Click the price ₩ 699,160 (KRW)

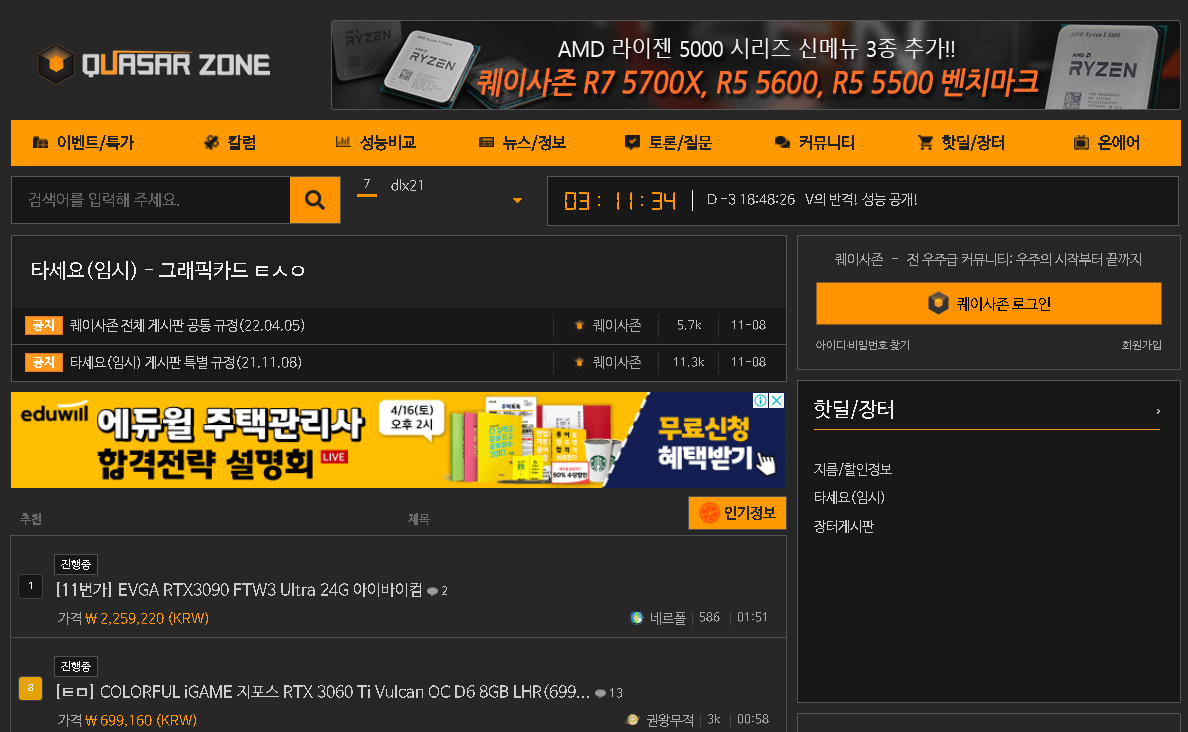point(141,720)
